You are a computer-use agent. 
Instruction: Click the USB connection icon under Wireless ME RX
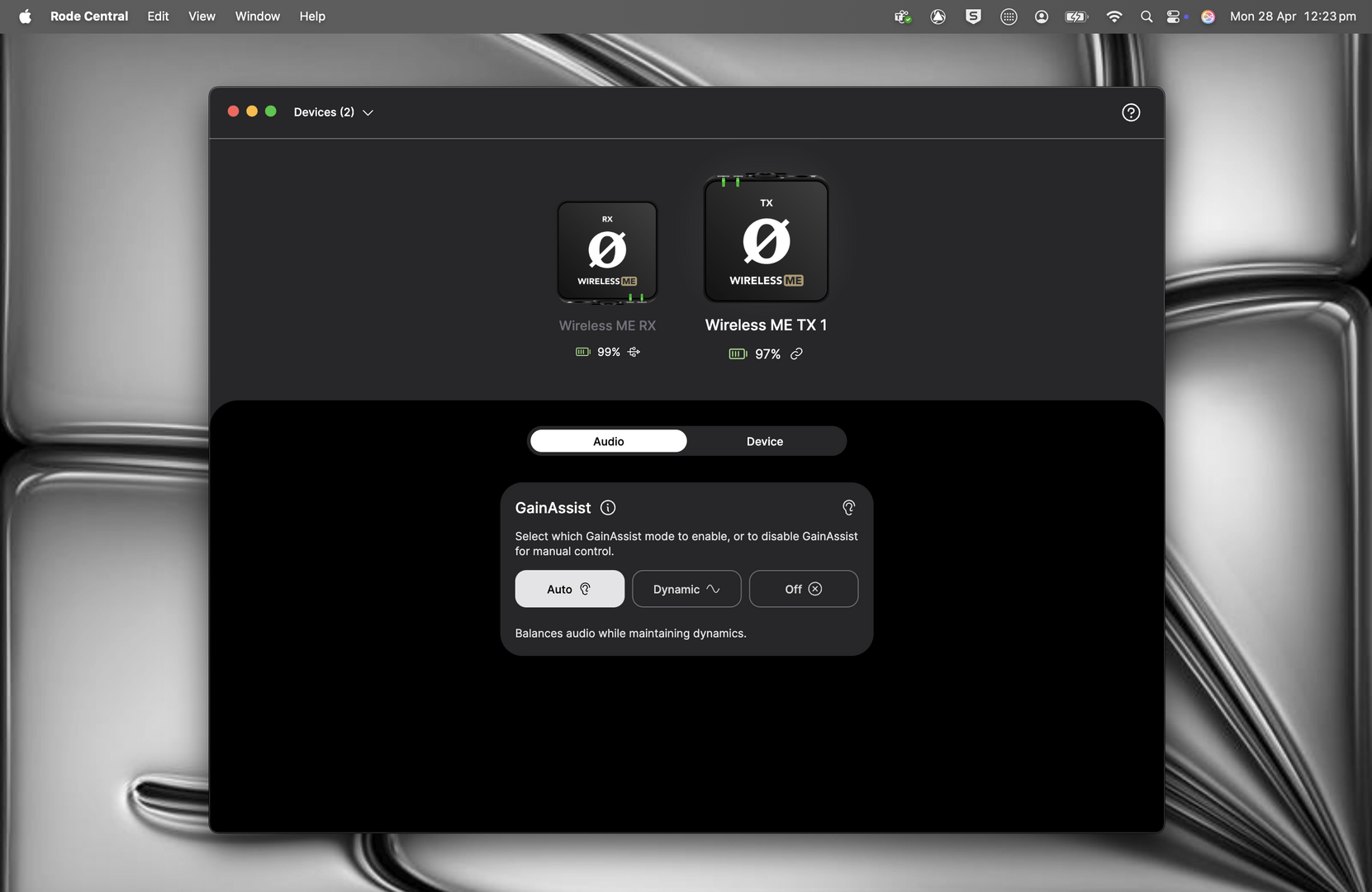pos(634,352)
